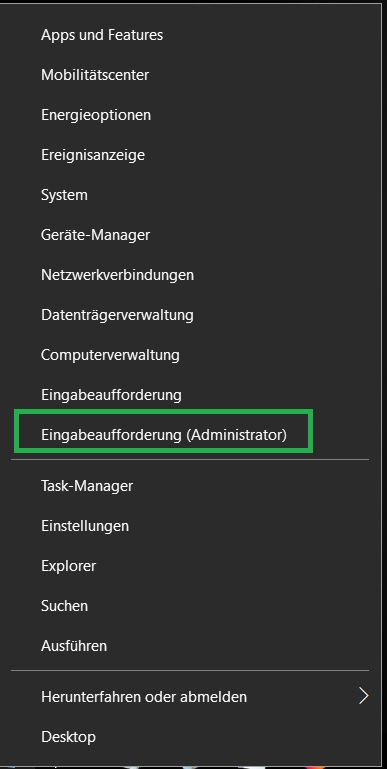Click the green highlighted Administrator entry box

[163, 431]
